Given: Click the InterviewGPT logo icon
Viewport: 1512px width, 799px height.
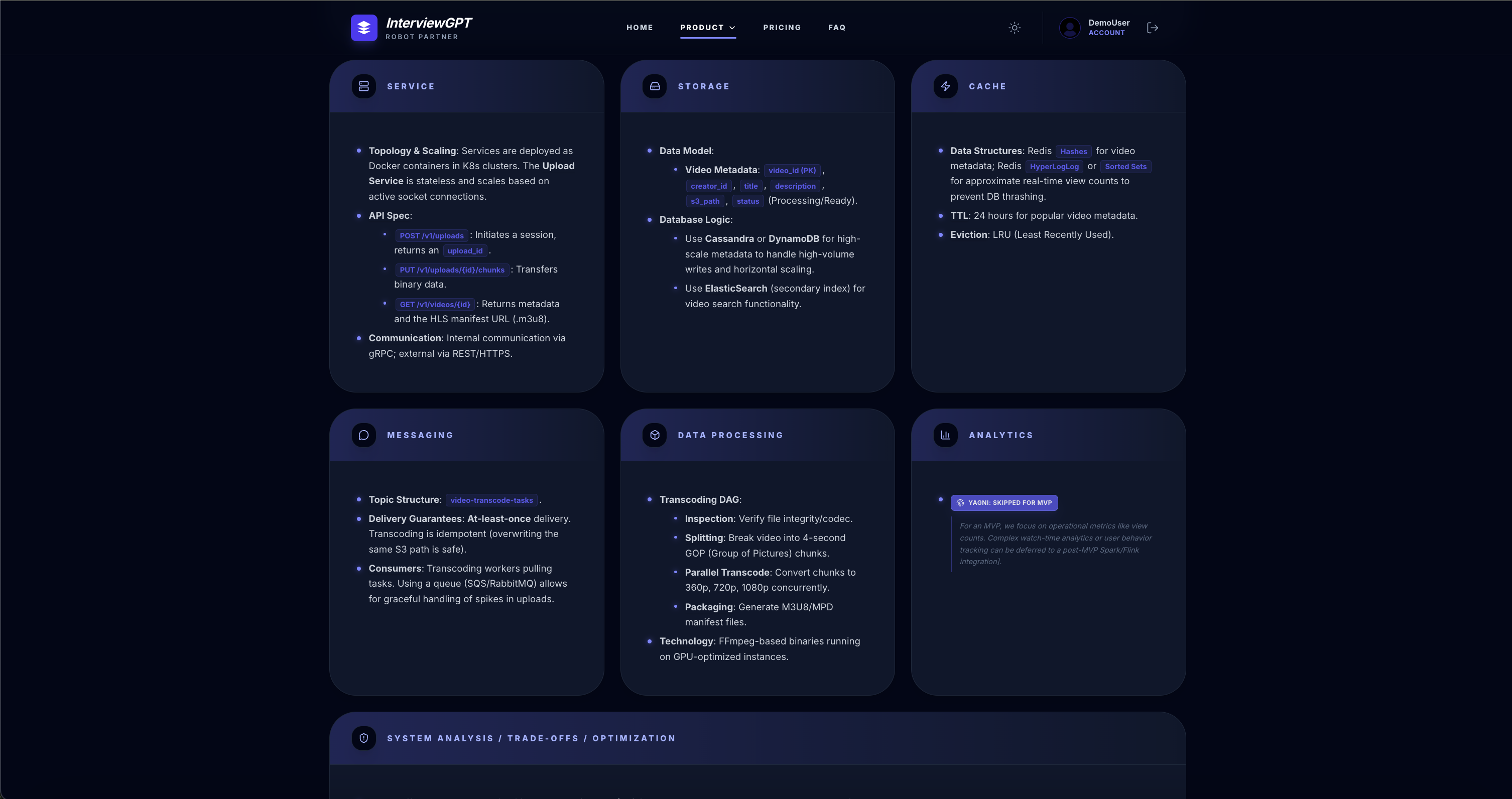Looking at the screenshot, I should click(364, 28).
